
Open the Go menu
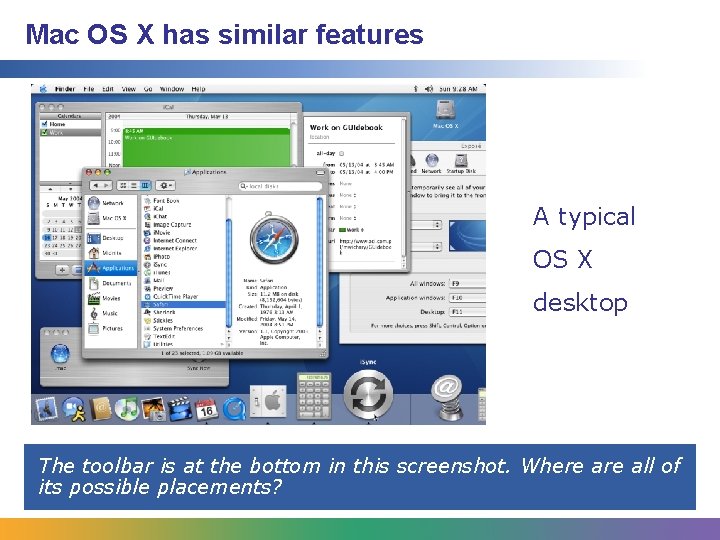148,89
